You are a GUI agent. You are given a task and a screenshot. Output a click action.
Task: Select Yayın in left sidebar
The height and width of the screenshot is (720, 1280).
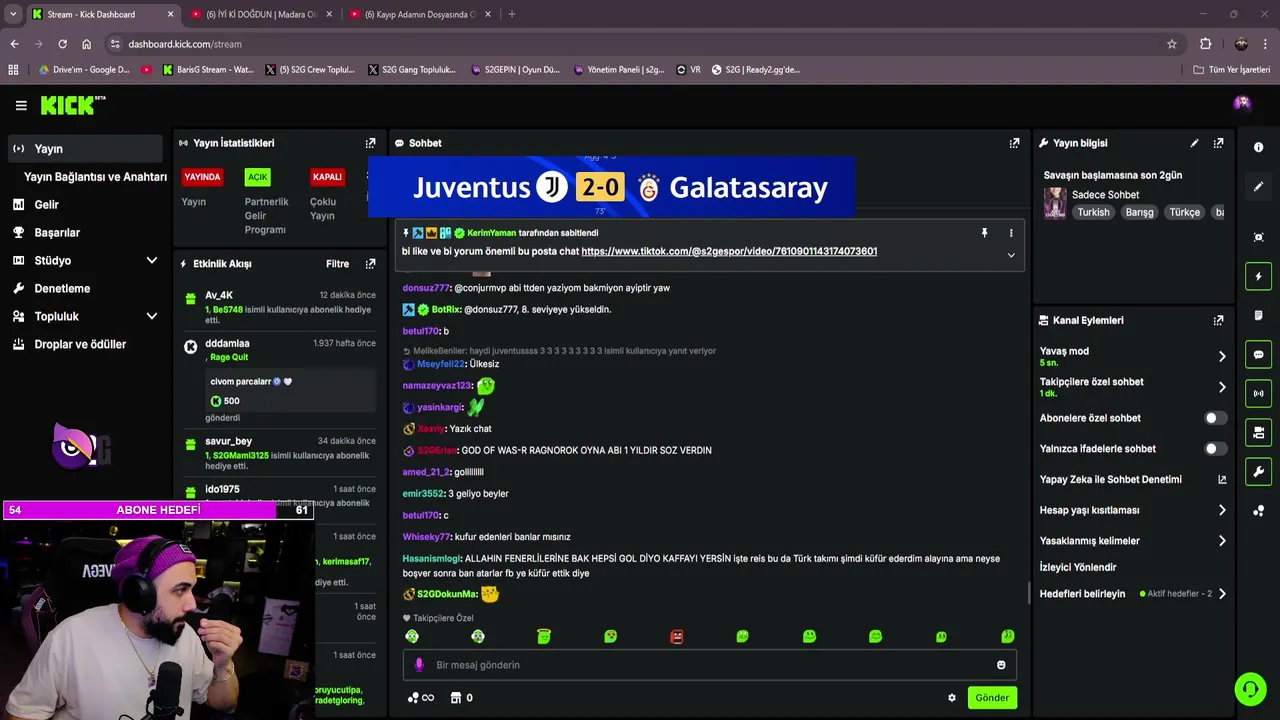[85, 149]
